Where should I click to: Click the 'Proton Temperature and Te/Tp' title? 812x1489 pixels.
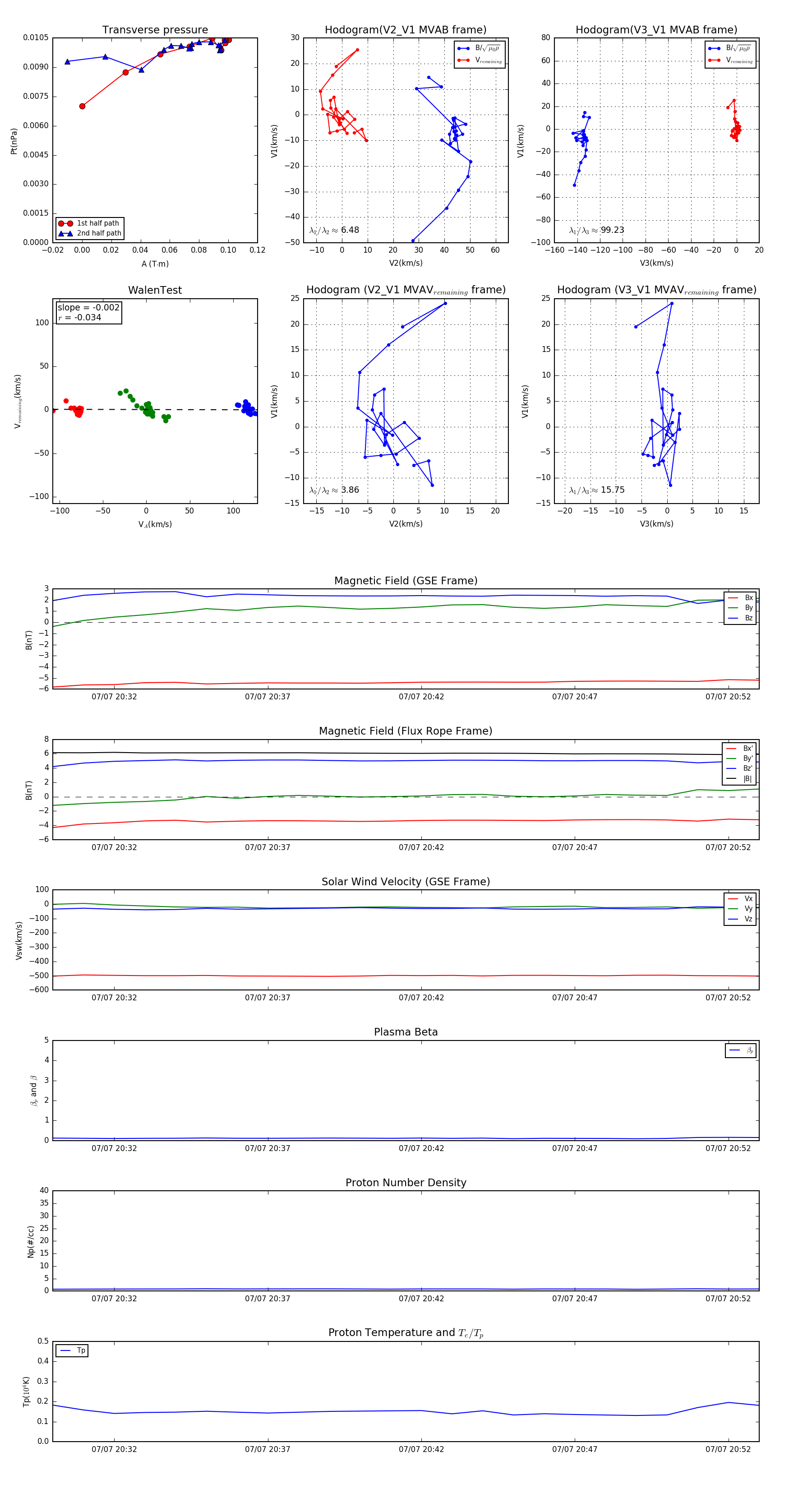[x=406, y=1332]
